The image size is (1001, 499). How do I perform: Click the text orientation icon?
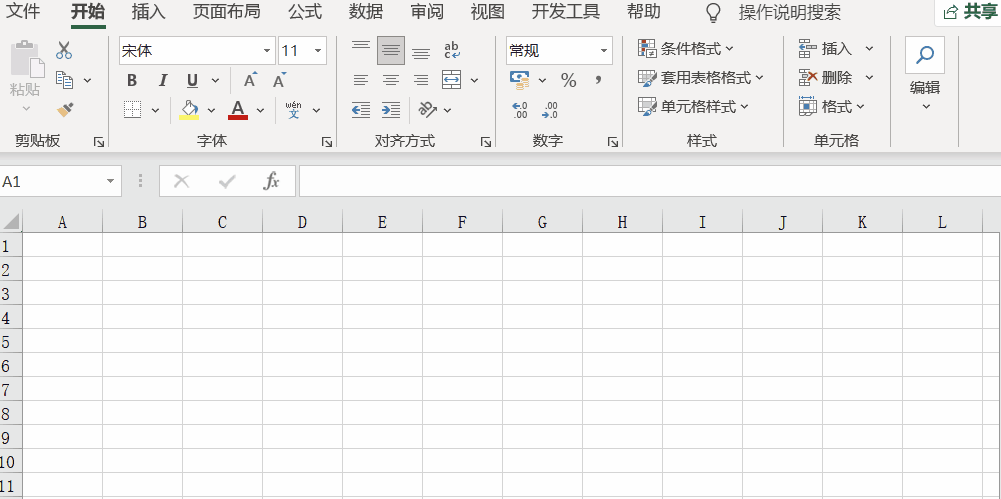pyautogui.click(x=427, y=110)
